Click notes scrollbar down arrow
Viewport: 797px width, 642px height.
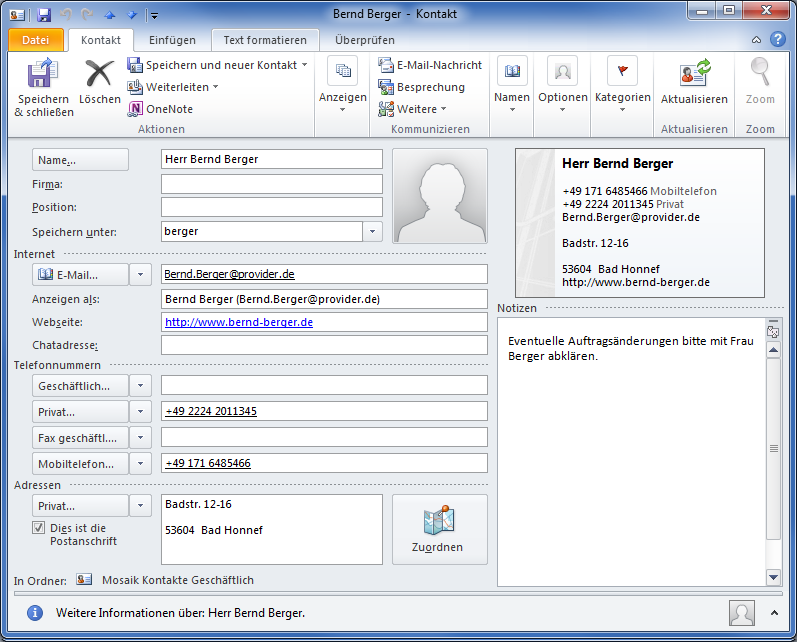[x=773, y=577]
